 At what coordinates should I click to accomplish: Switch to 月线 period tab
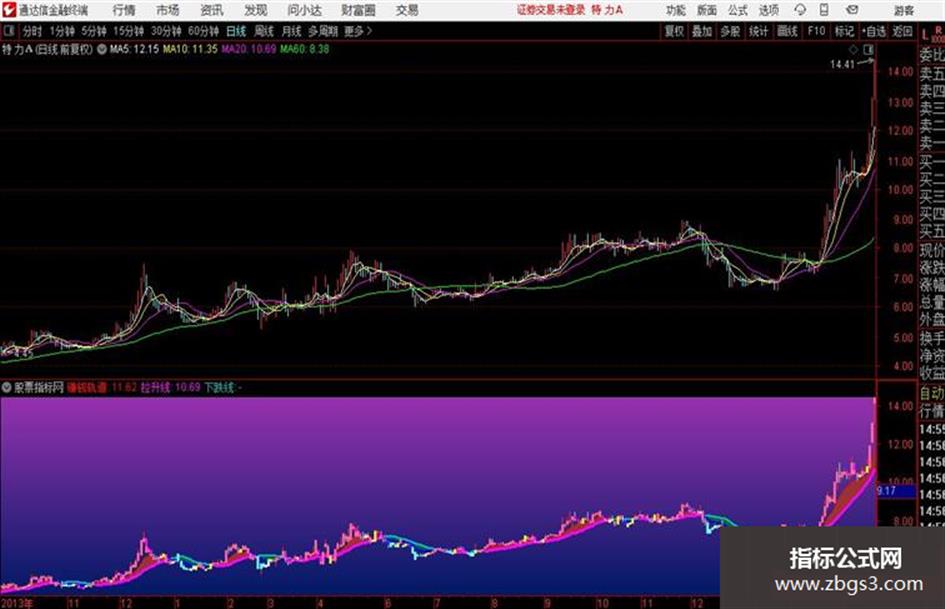point(292,31)
